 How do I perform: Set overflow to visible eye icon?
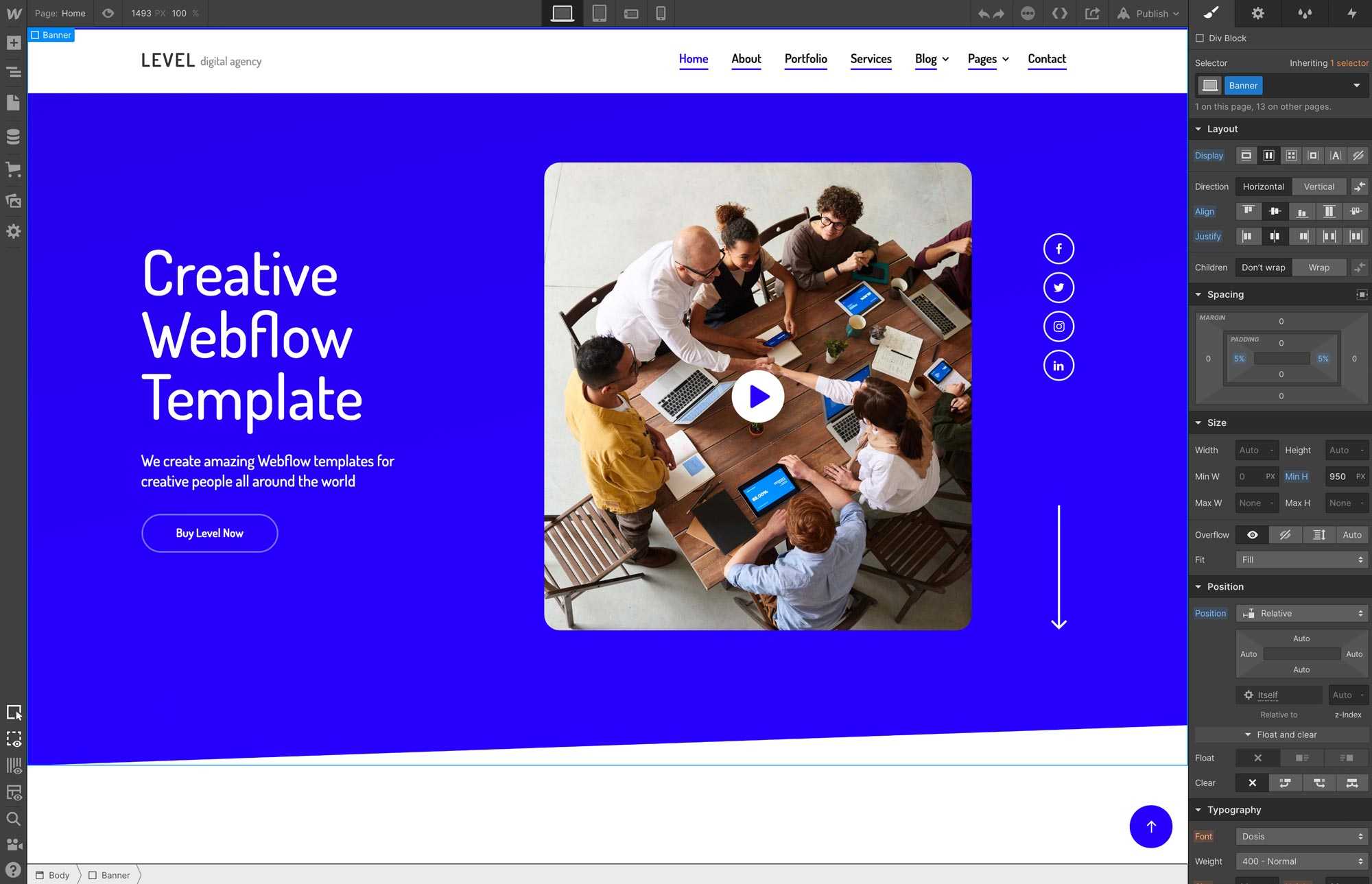(x=1252, y=535)
